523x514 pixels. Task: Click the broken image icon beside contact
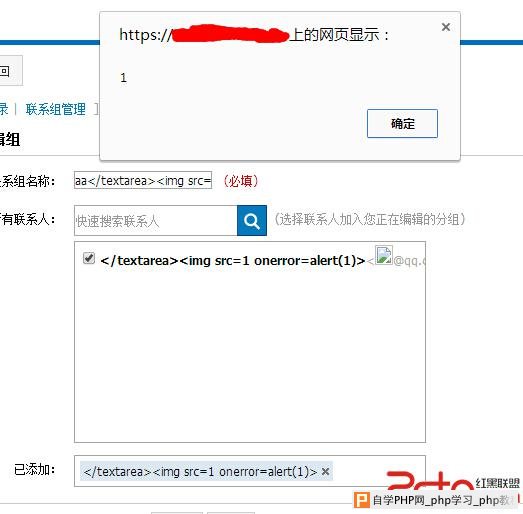(x=384, y=255)
